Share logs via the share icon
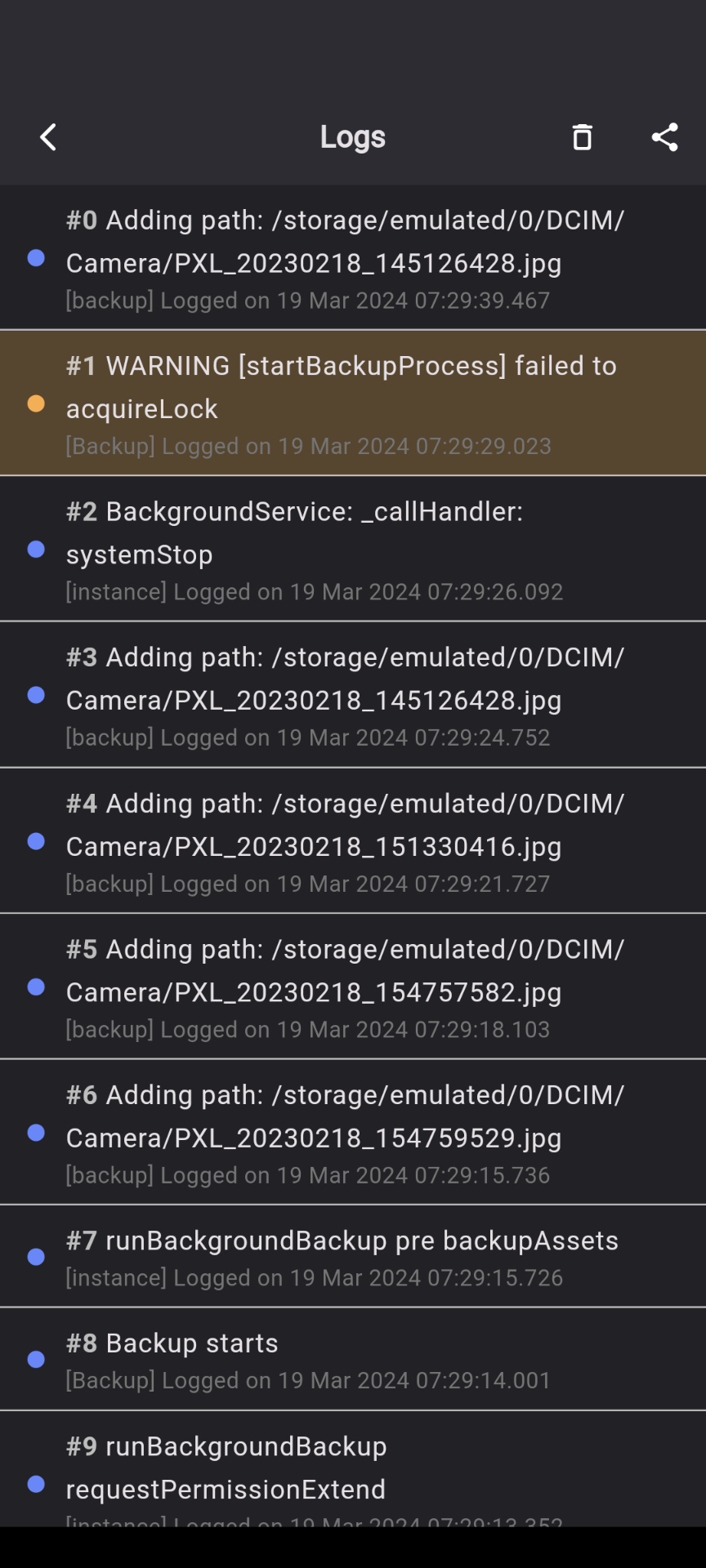Screen dimensions: 706x1568 click(664, 137)
